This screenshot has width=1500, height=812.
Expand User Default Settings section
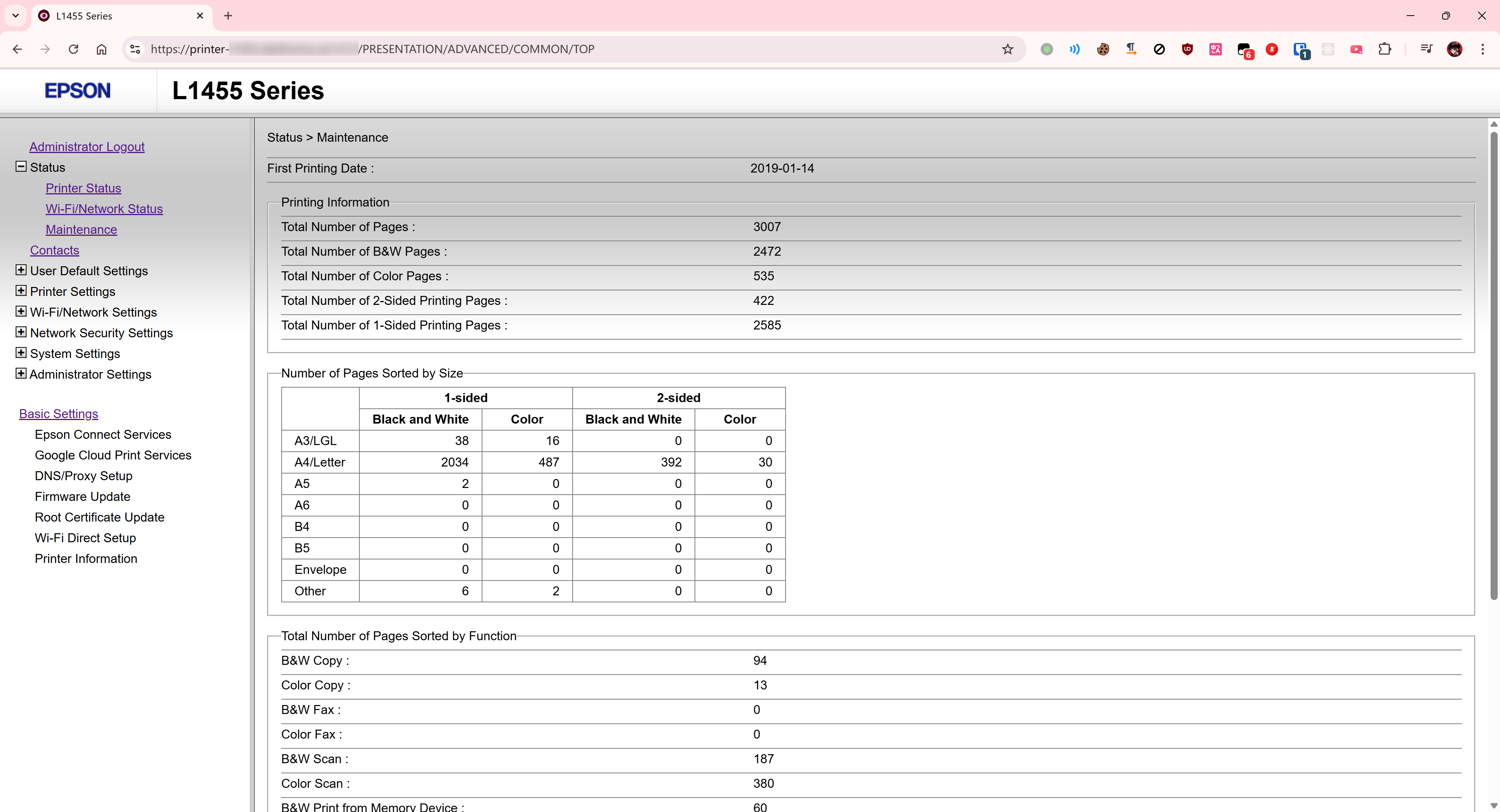(21, 270)
